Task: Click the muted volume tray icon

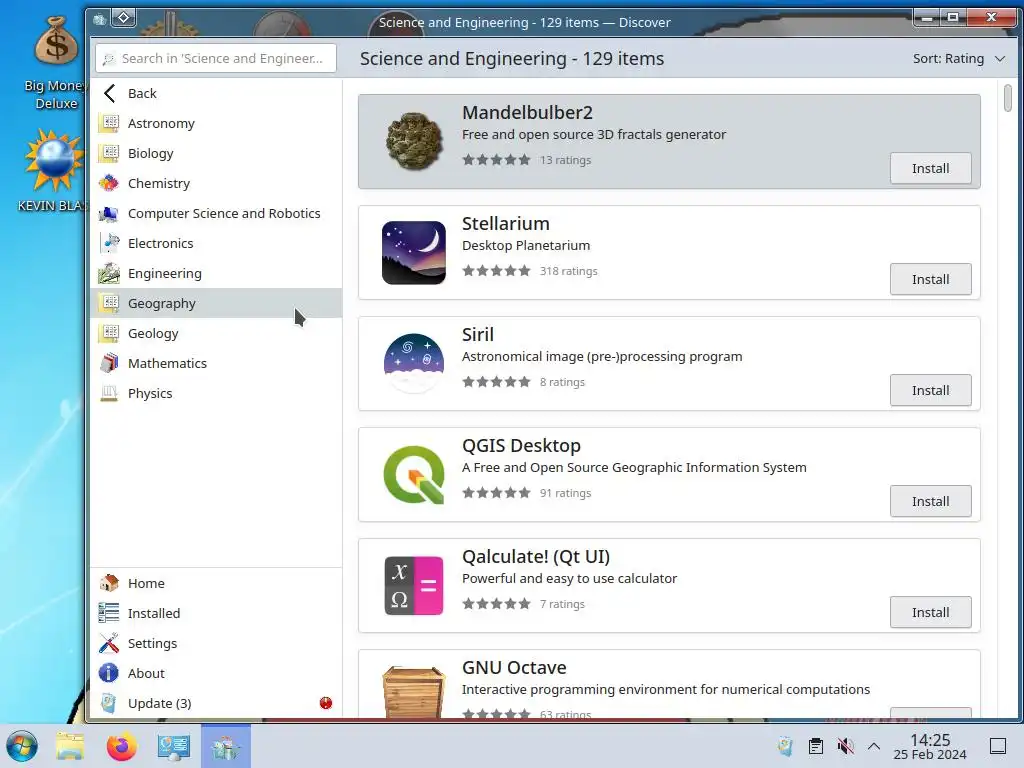Action: [846, 746]
